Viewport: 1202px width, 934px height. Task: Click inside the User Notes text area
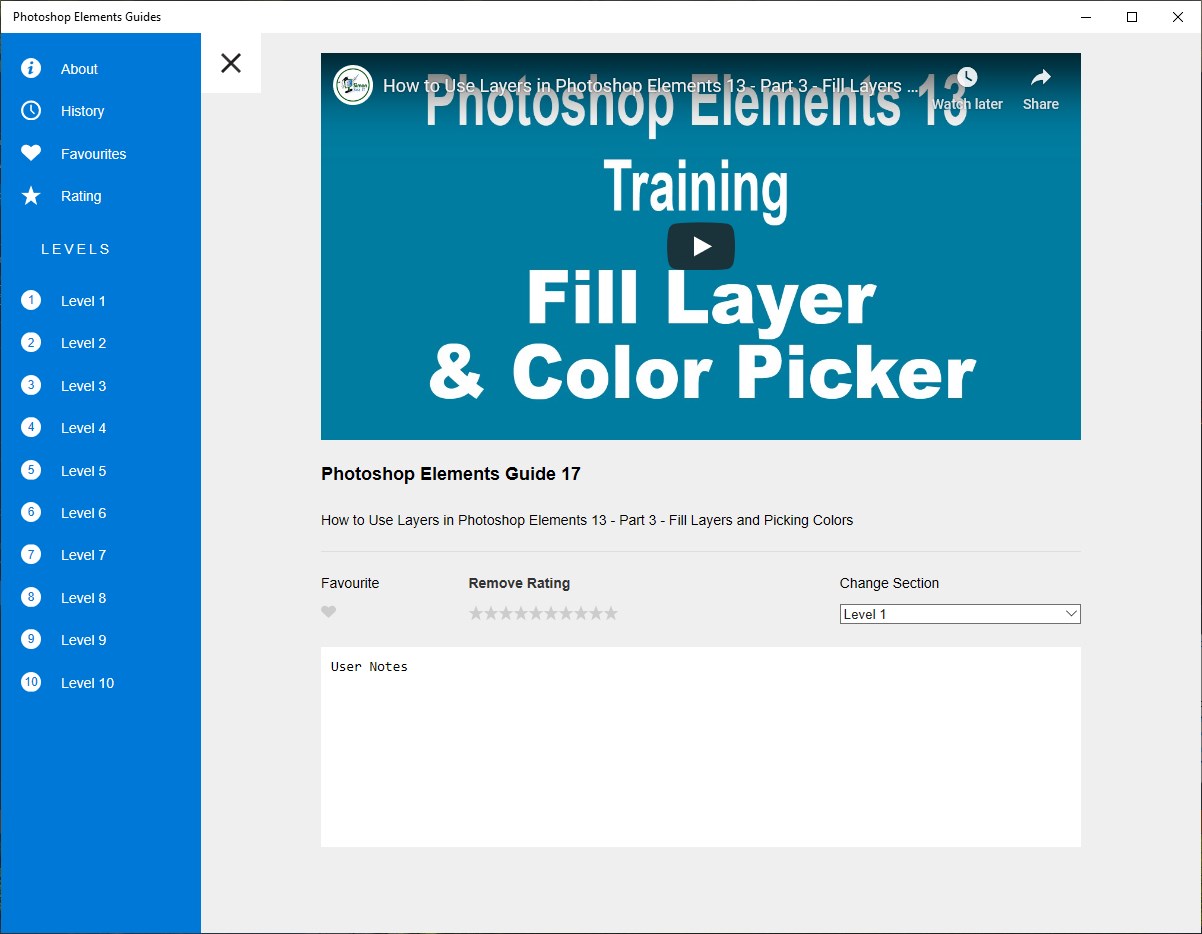(701, 747)
